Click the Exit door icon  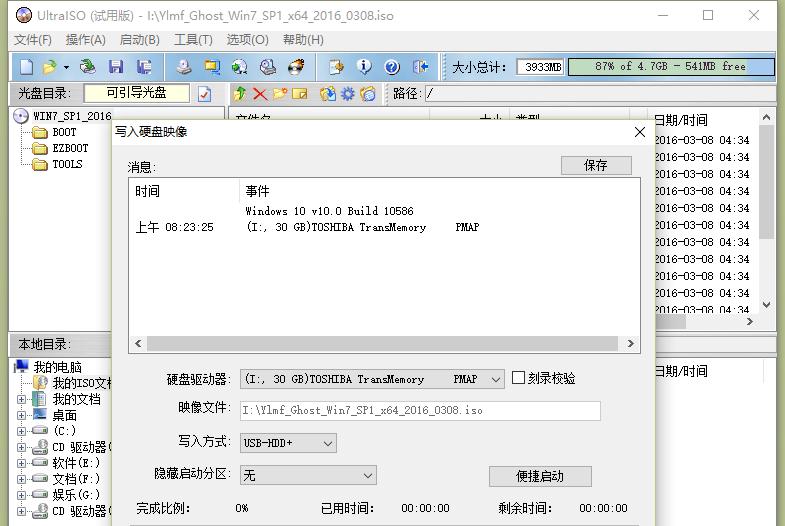point(421,67)
